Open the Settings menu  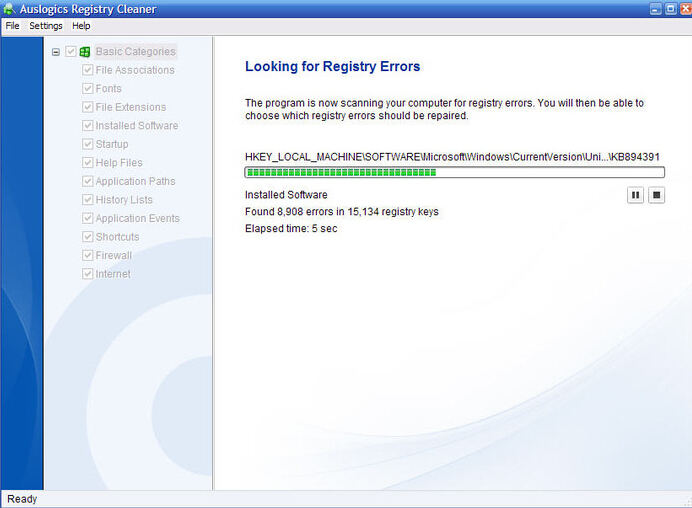point(46,26)
